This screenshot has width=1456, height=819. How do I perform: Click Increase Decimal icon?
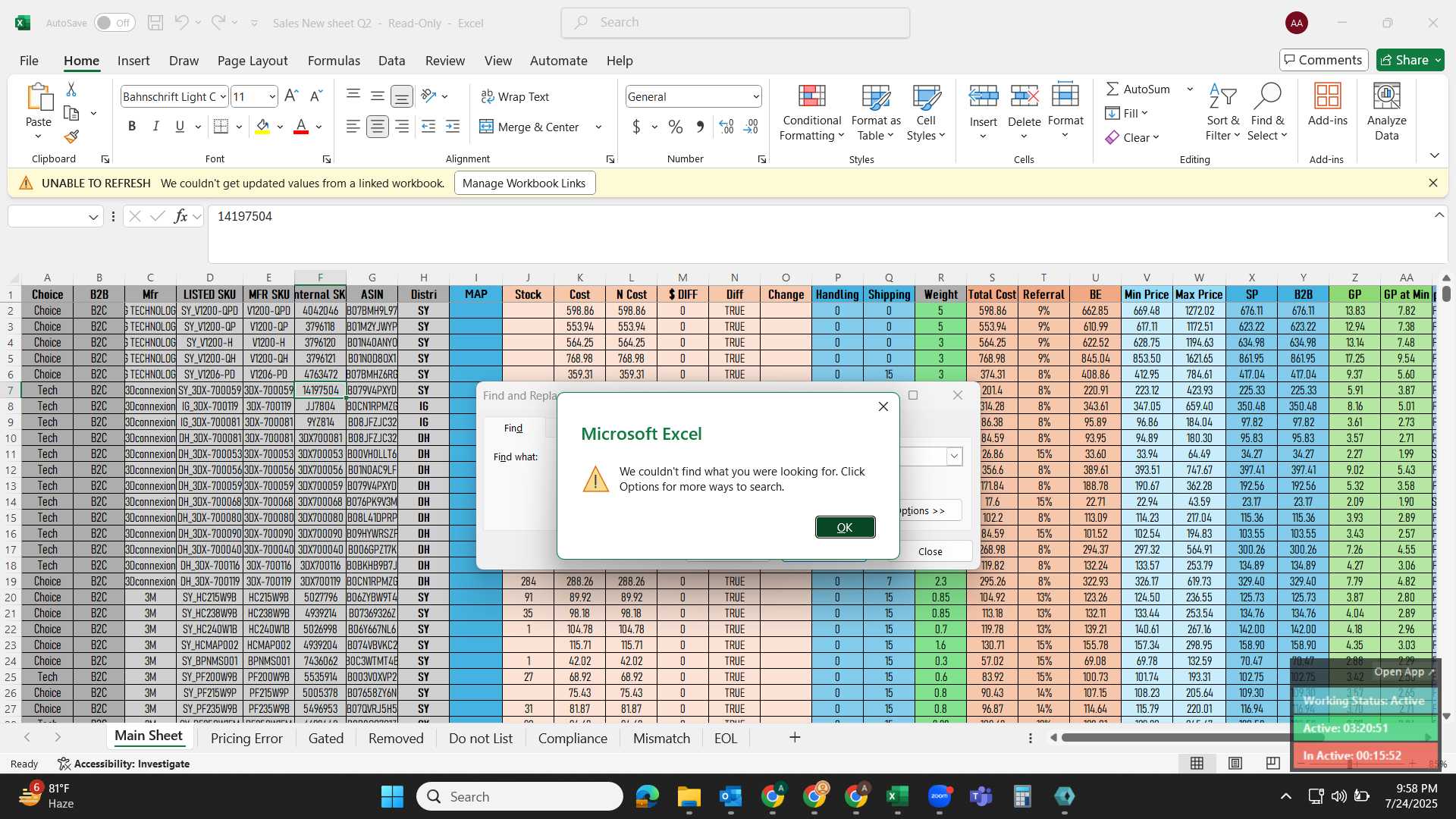[726, 127]
